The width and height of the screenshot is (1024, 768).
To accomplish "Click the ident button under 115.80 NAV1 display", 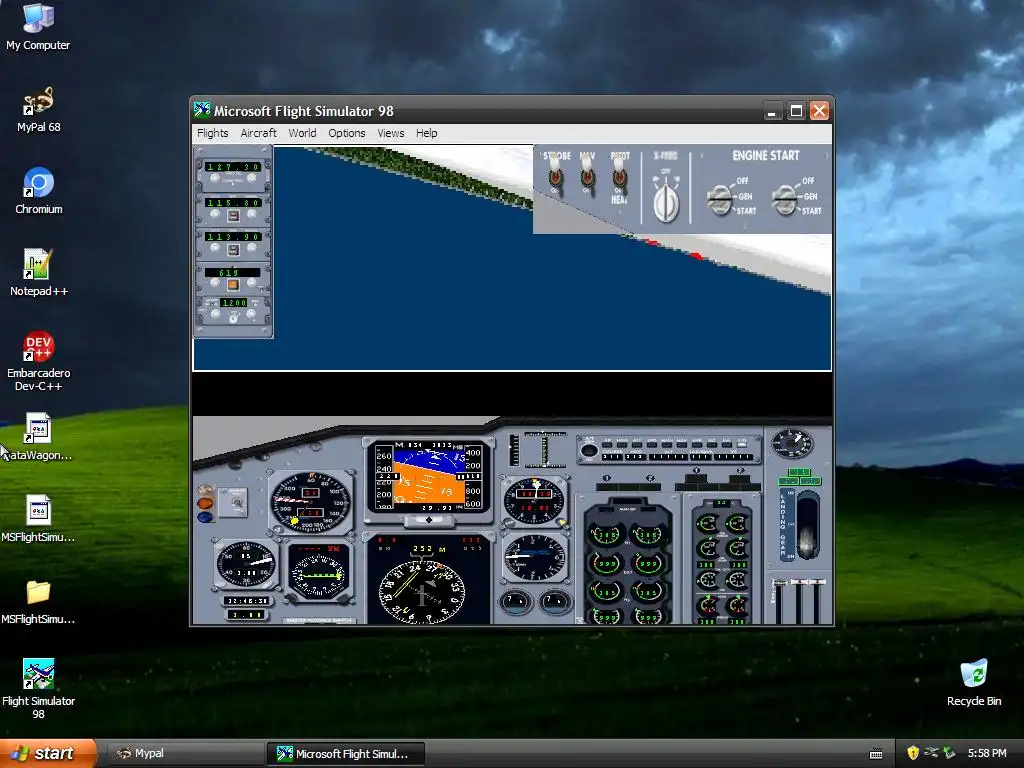I will [x=232, y=215].
